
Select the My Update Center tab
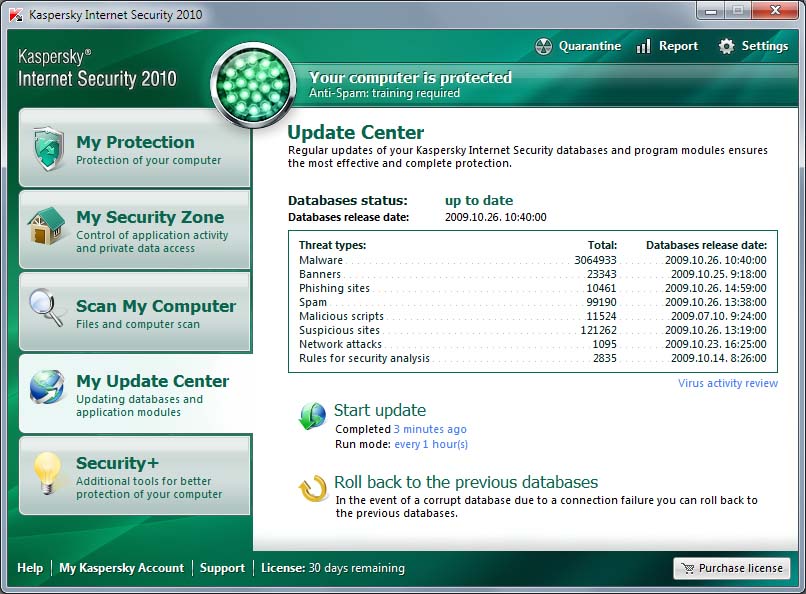tap(136, 394)
